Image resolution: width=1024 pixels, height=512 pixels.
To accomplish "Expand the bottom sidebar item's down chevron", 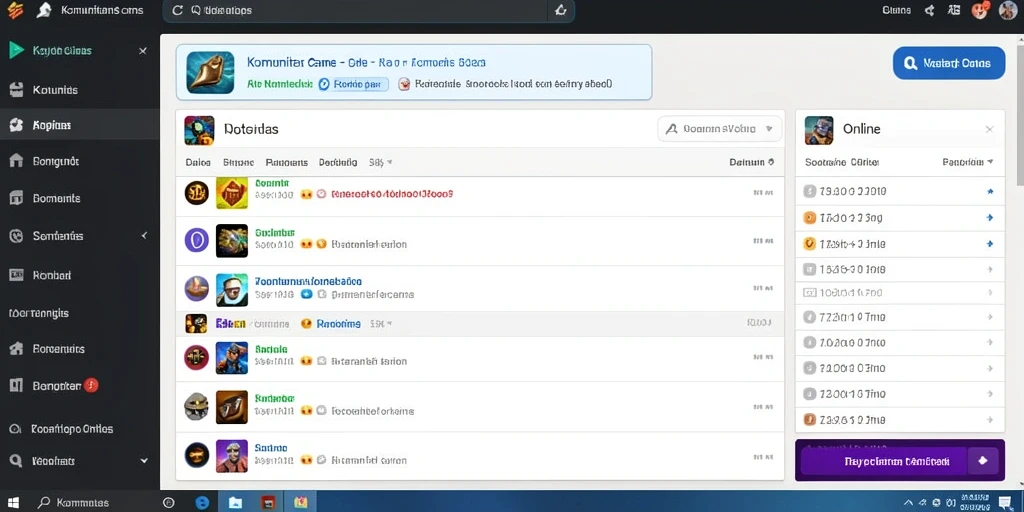I will click(144, 460).
